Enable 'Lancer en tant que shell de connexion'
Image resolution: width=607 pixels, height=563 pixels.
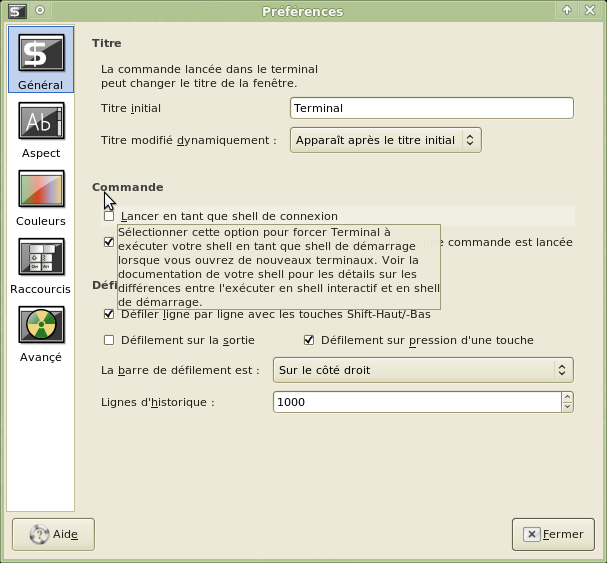[x=109, y=216]
